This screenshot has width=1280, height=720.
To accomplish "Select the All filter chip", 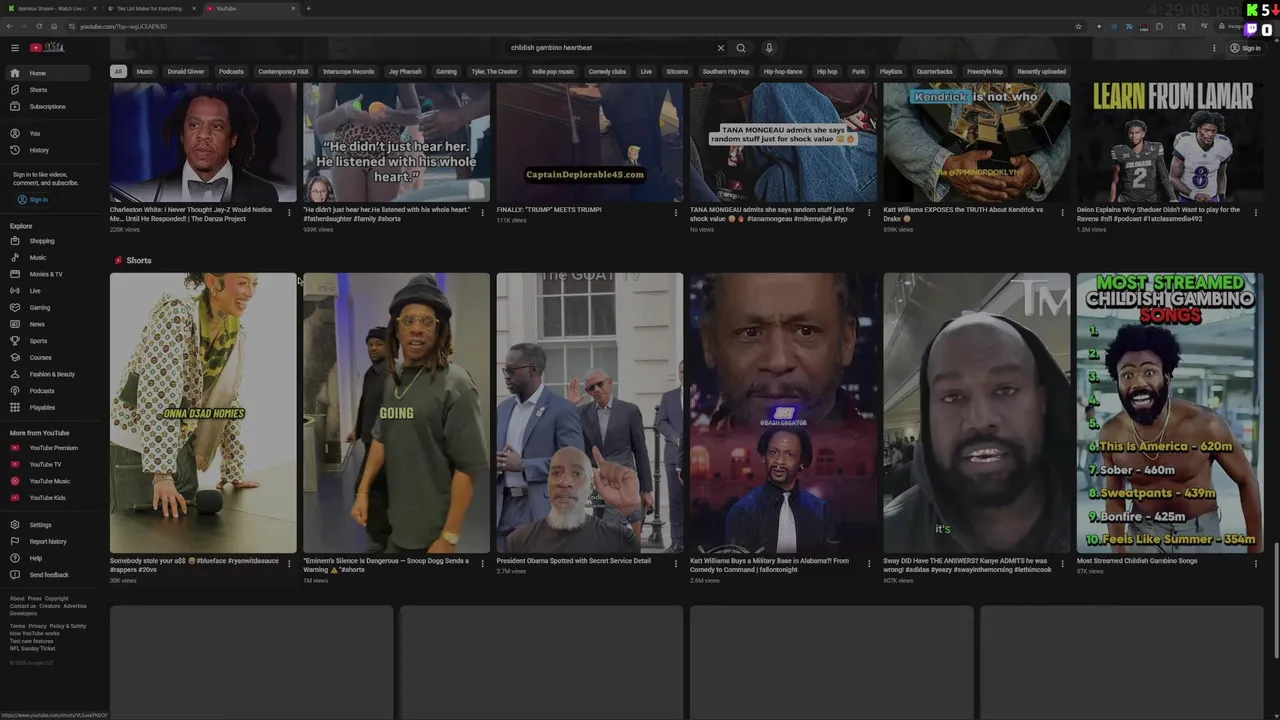I will [x=118, y=72].
